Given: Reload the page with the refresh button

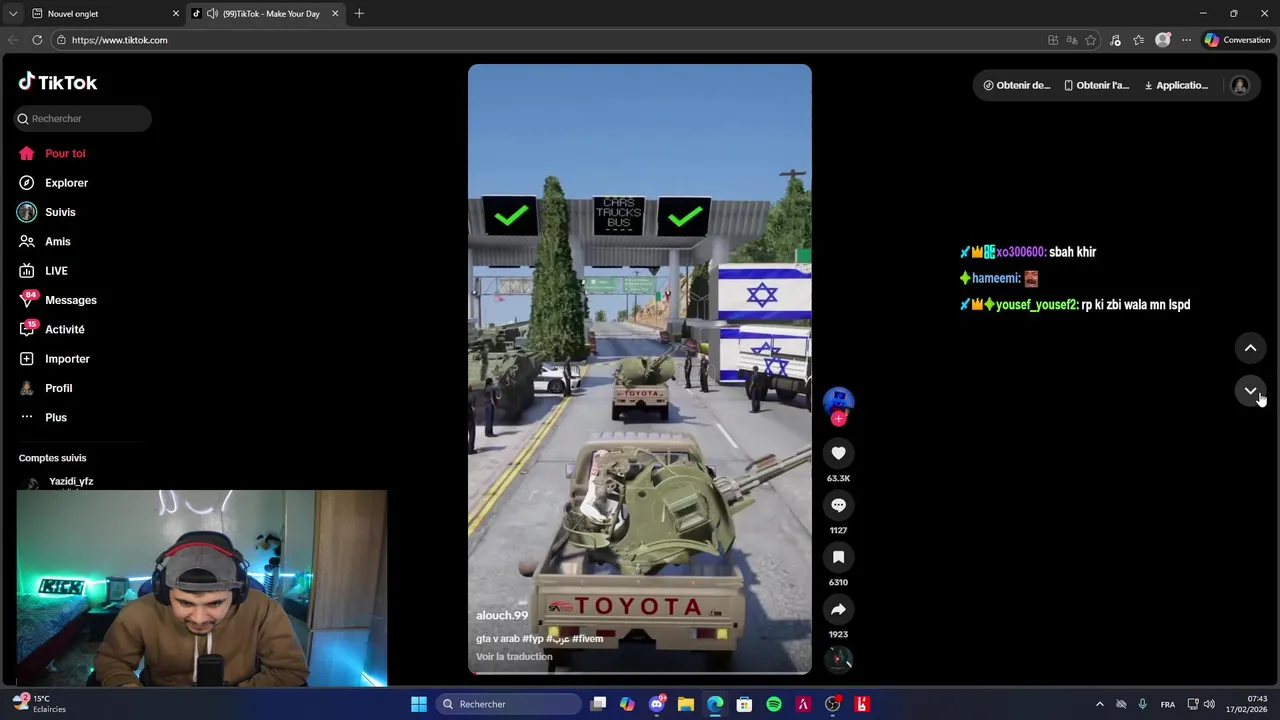Looking at the screenshot, I should (x=37, y=40).
